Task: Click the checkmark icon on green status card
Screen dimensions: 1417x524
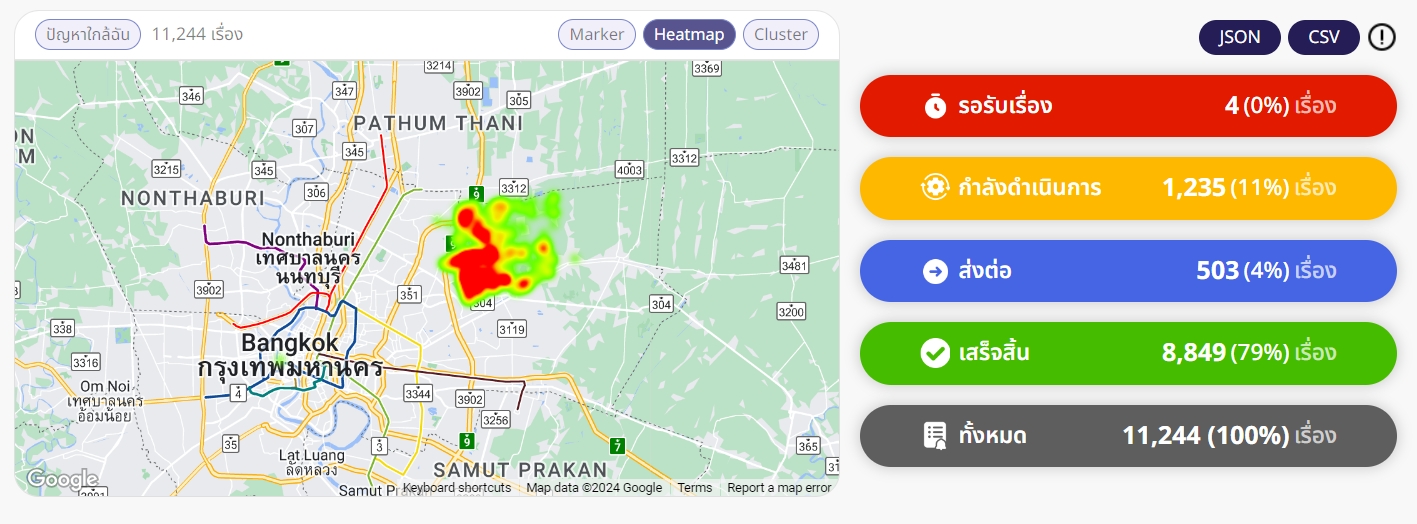Action: tap(935, 353)
